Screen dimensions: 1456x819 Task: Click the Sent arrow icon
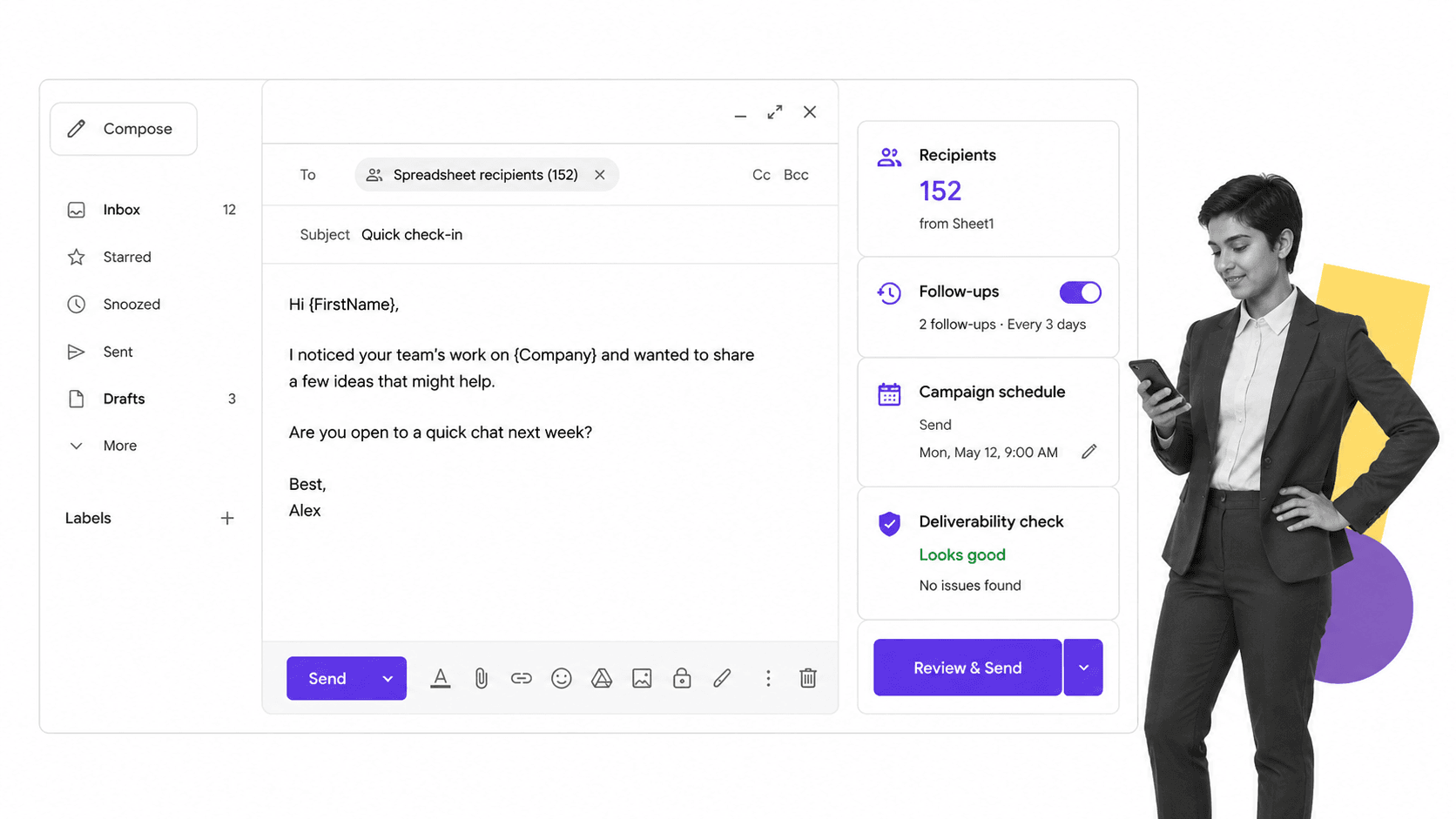77,352
